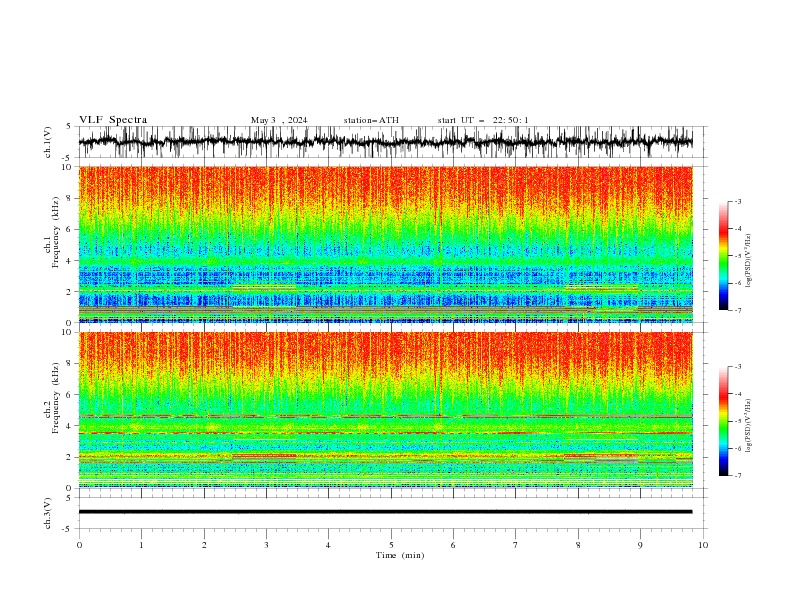The width and height of the screenshot is (792, 612).
Task: Click the 'station=ATH' label
Action: point(371,120)
